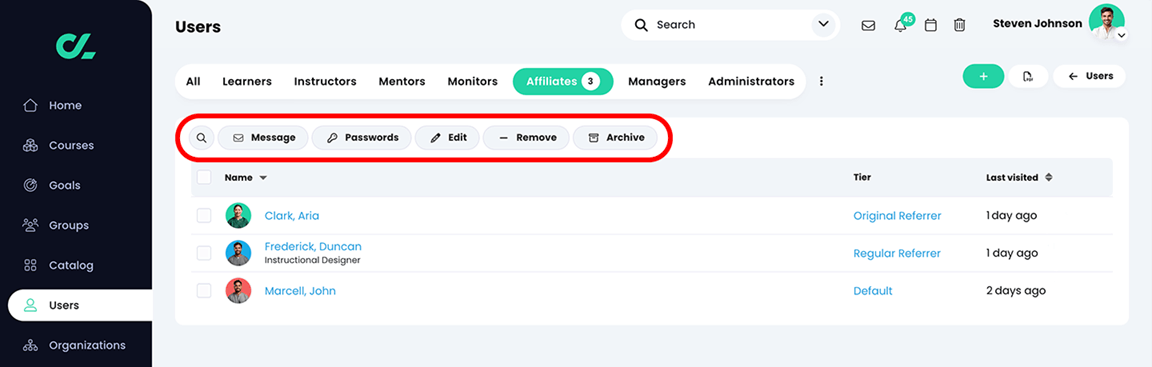Viewport: 1152px width, 367px height.
Task: Click the file export icon button
Action: pyautogui.click(x=1028, y=76)
